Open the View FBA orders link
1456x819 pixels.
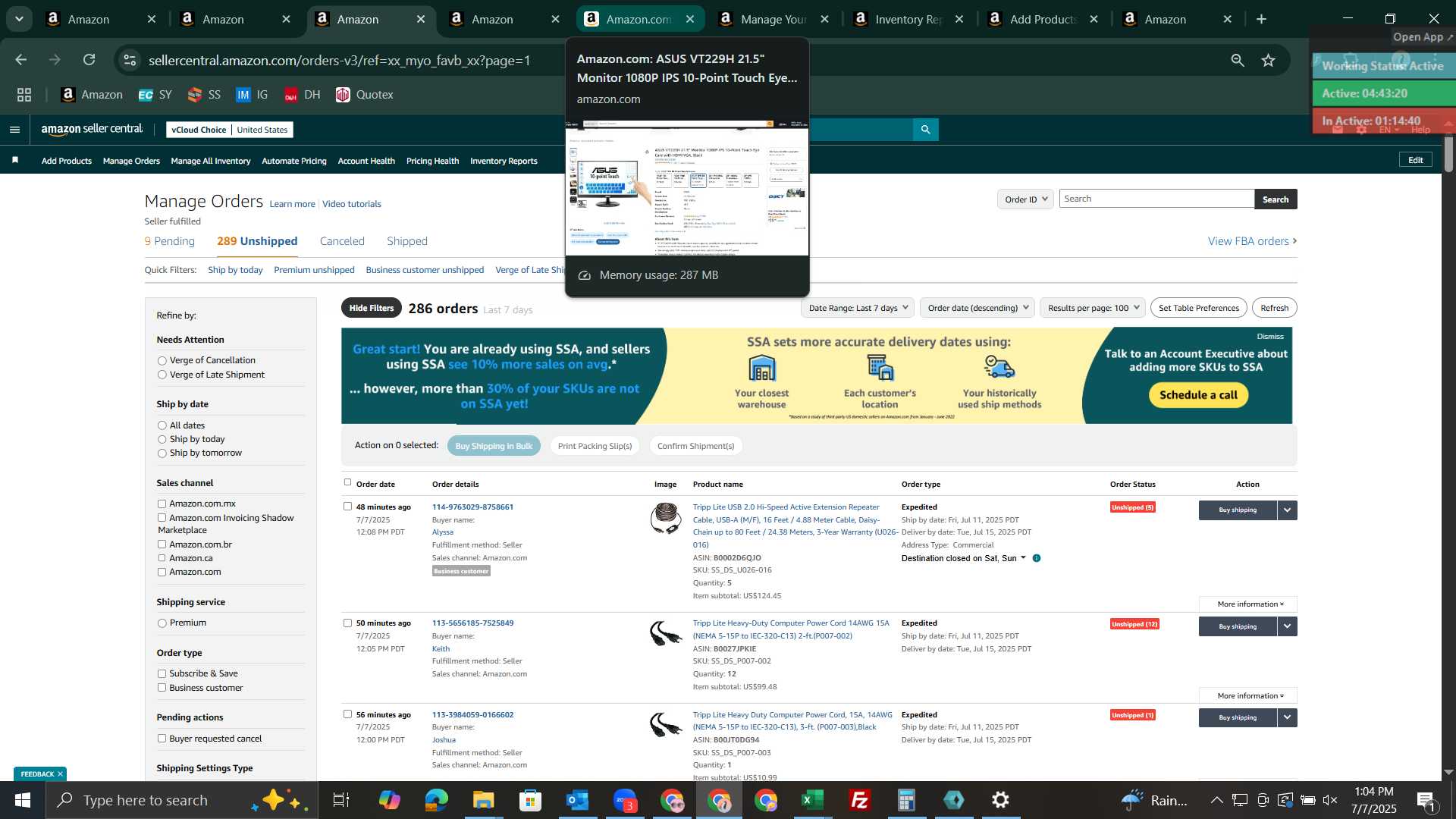[x=1252, y=241]
